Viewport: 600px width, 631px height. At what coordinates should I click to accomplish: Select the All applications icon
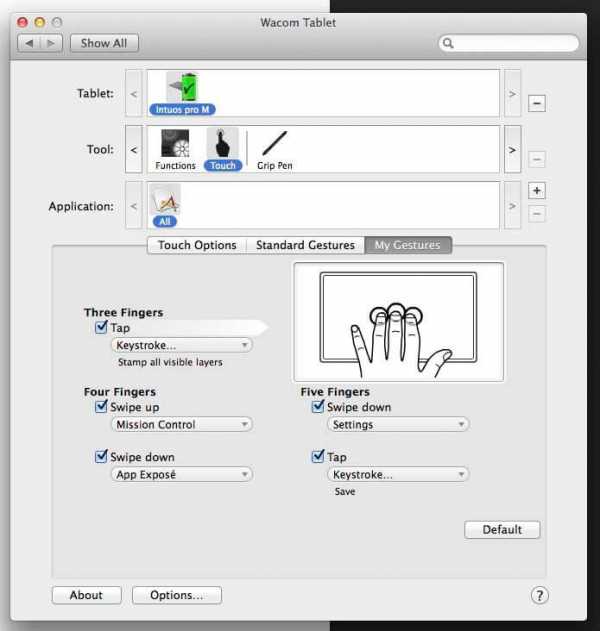(x=165, y=206)
